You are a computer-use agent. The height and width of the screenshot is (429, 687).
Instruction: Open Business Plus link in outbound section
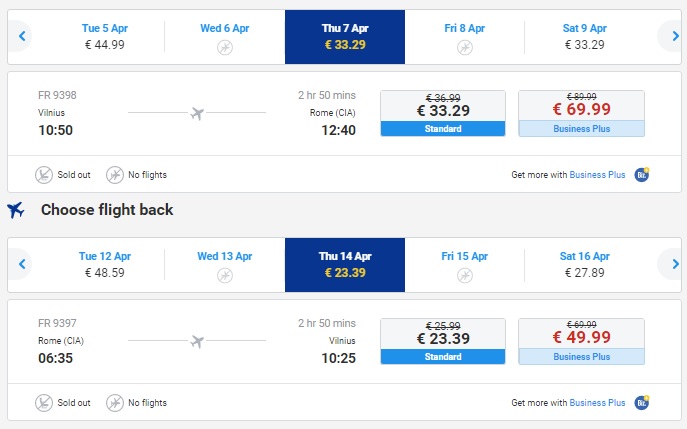tap(597, 175)
